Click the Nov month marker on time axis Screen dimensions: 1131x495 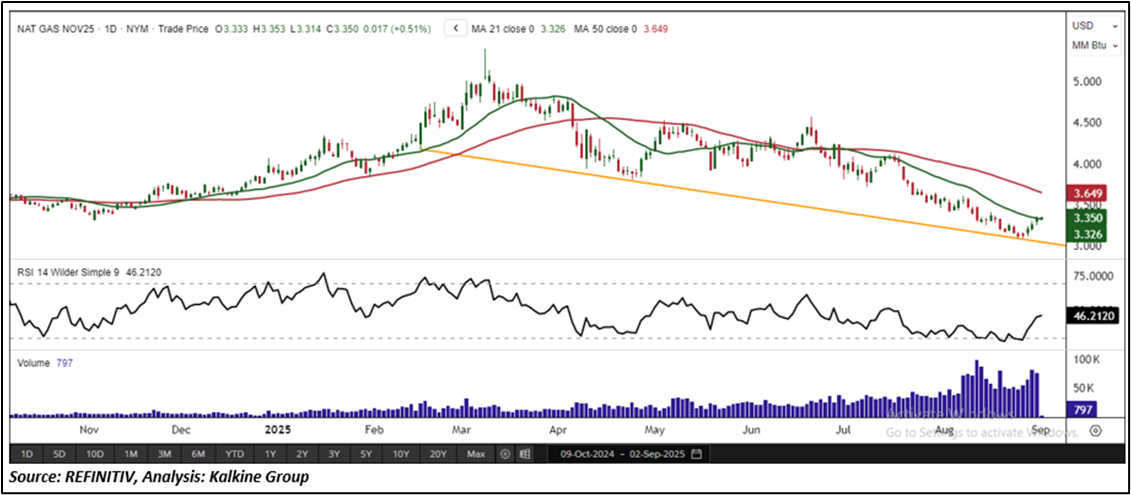[89, 431]
